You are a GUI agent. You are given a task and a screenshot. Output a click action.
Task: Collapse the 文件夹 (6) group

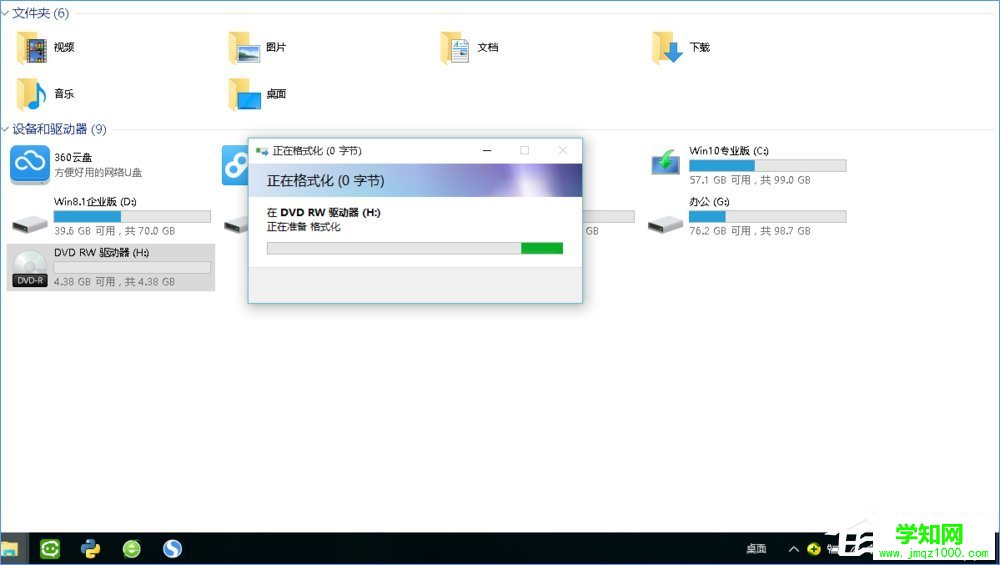(x=5, y=13)
